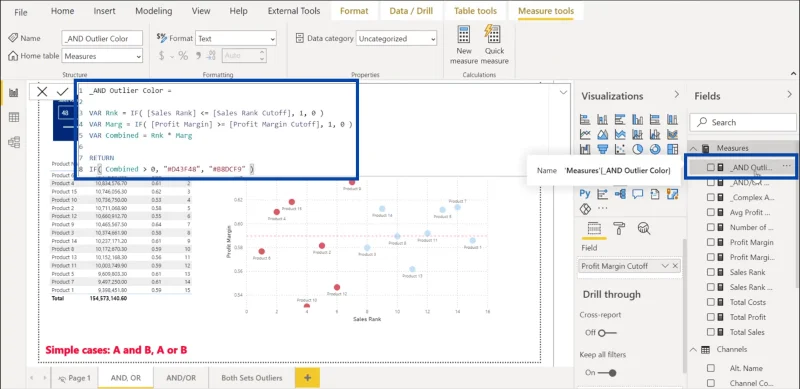Select the Clustered bar chart visual

(x=620, y=119)
